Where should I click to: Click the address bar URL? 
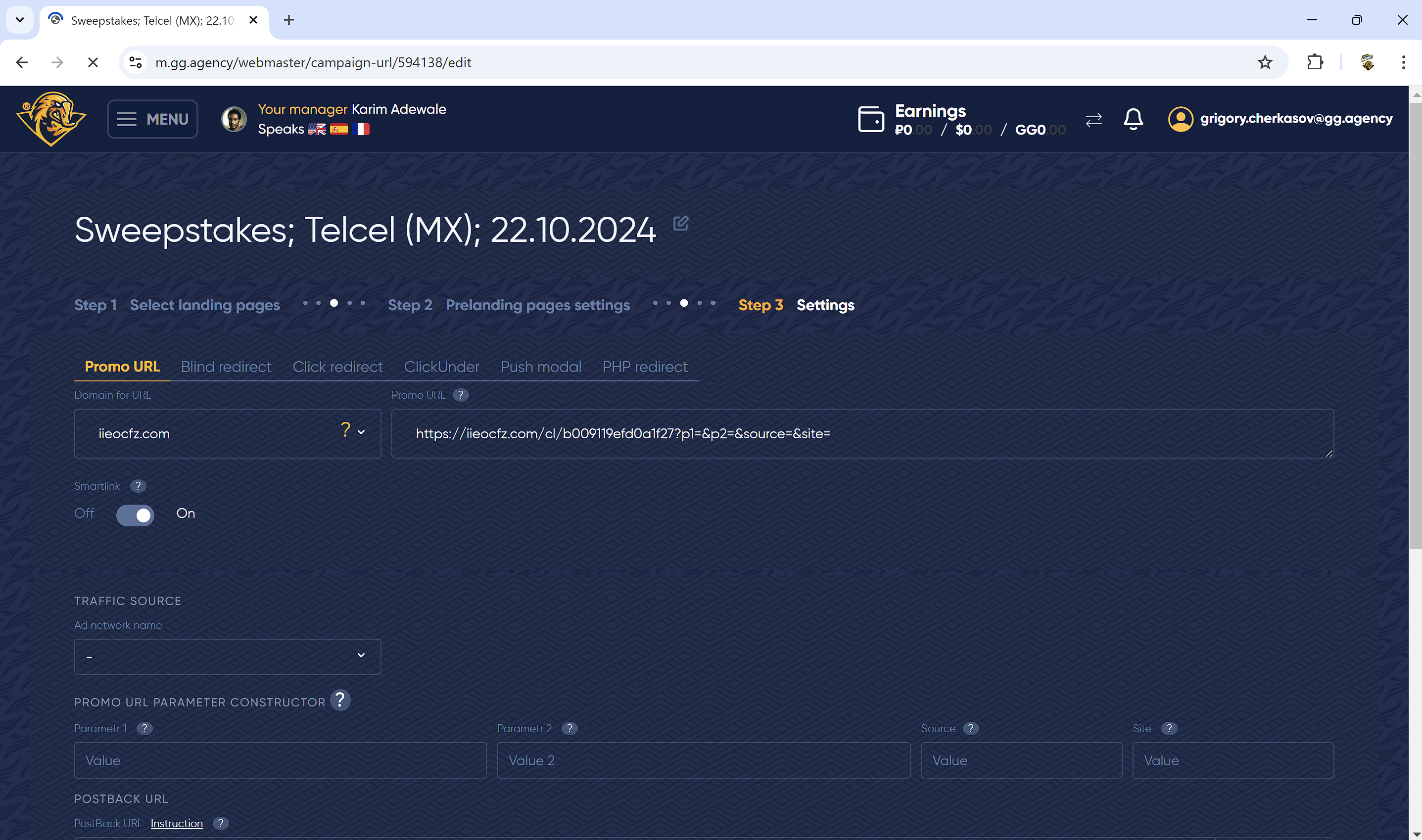click(313, 62)
